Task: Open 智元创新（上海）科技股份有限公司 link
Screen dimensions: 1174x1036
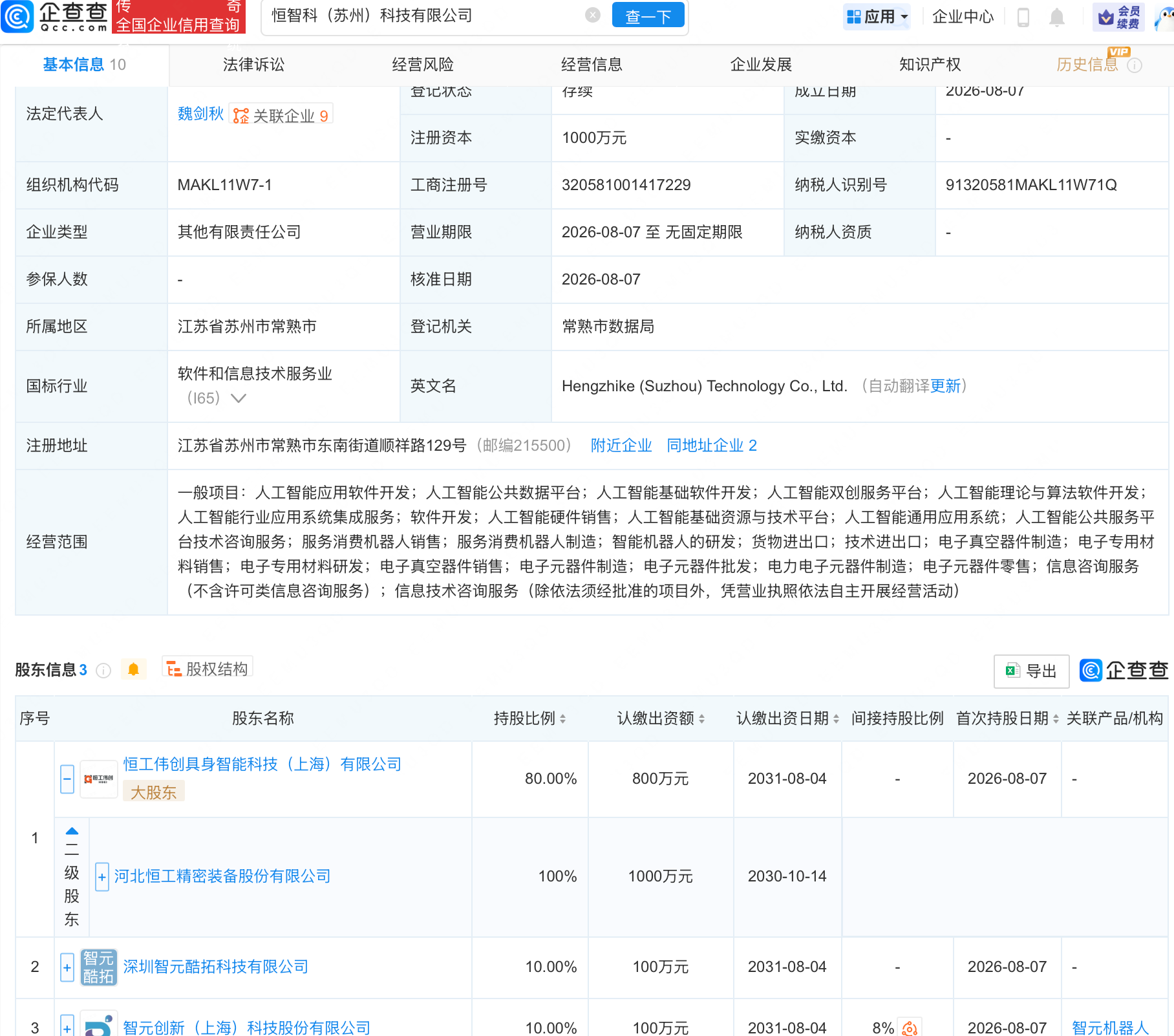Action: click(247, 1028)
